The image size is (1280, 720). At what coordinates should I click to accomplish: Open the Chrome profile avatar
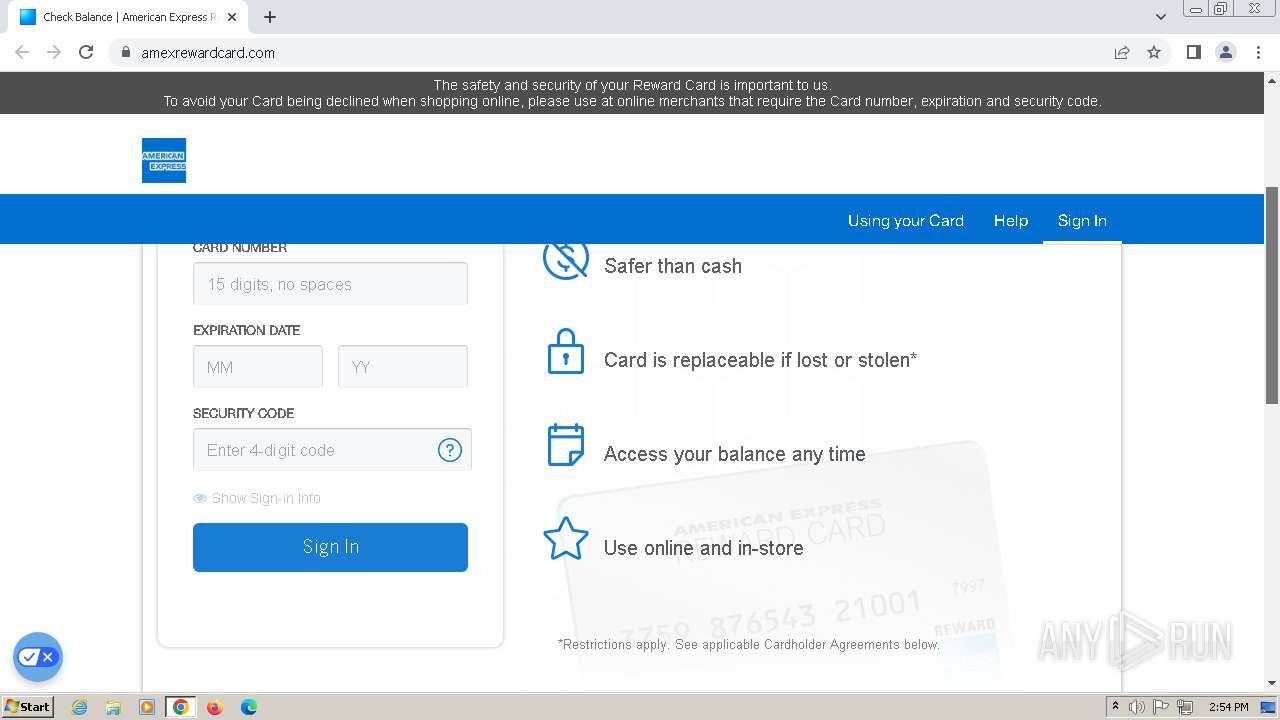pos(1226,52)
